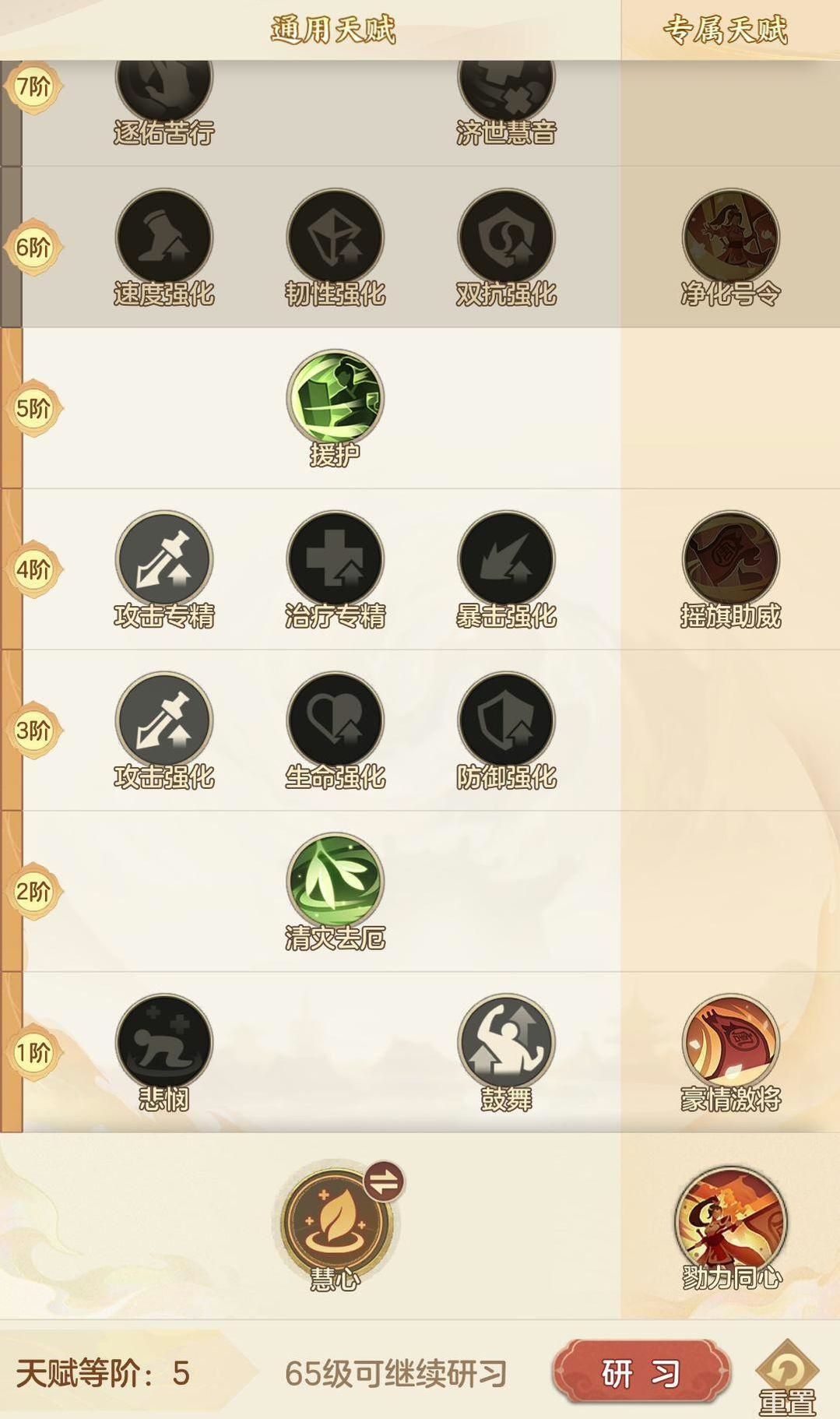Image resolution: width=840 pixels, height=1419 pixels.
Task: Select the 攻击强化 talent in tier 3
Action: [164, 720]
